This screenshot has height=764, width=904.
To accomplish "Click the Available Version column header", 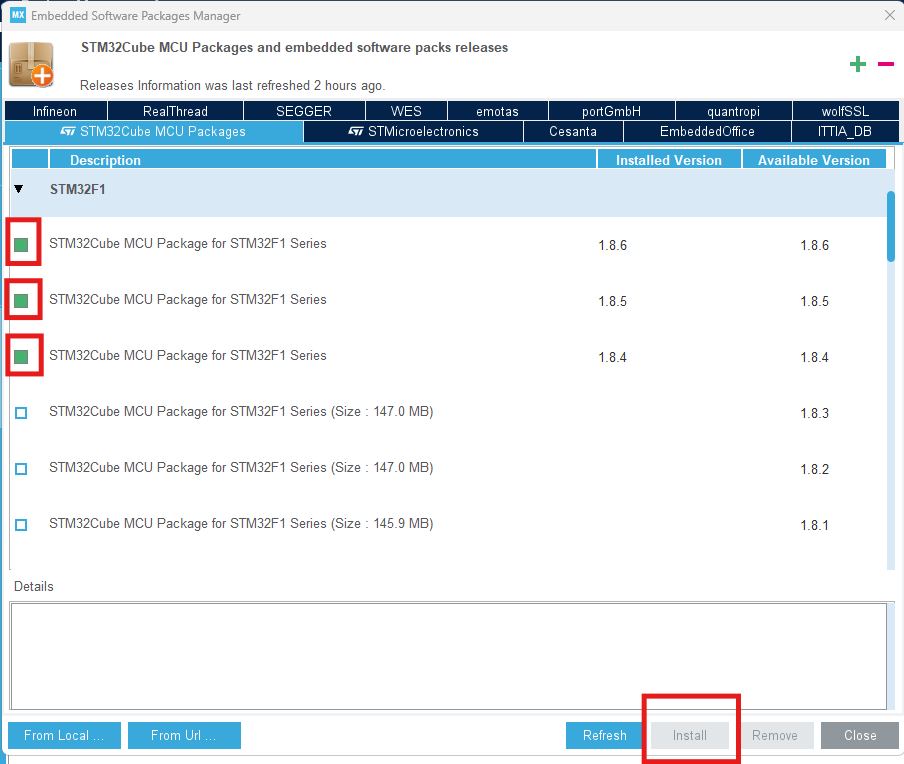I will (x=814, y=160).
